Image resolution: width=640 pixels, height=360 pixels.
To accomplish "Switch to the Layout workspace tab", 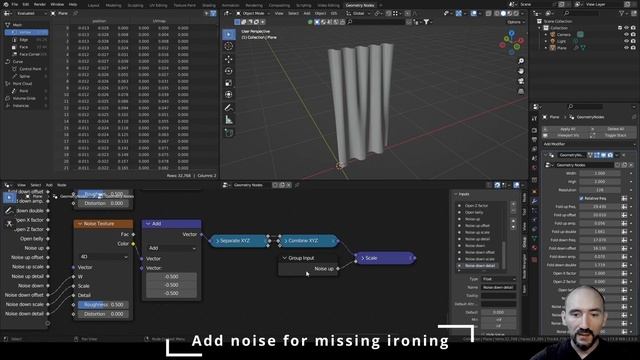I will (x=93, y=5).
